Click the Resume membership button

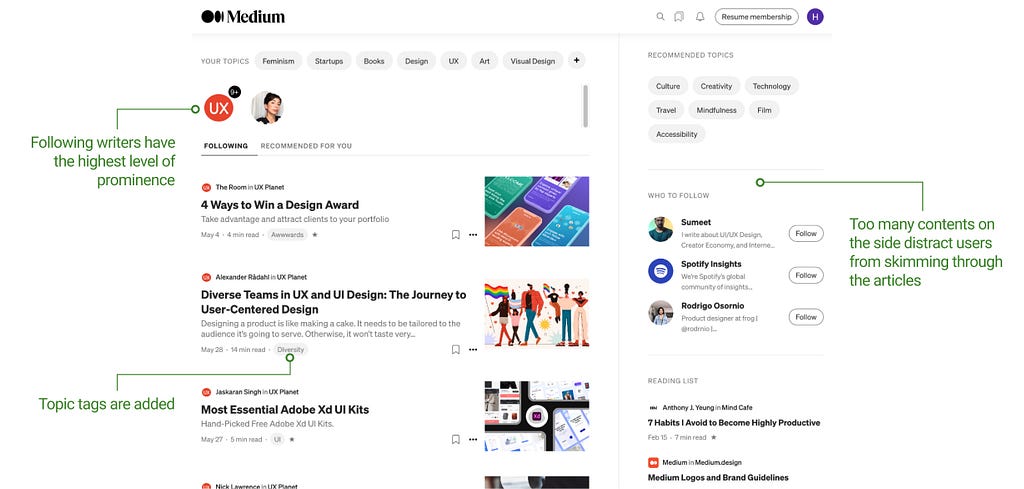click(756, 17)
